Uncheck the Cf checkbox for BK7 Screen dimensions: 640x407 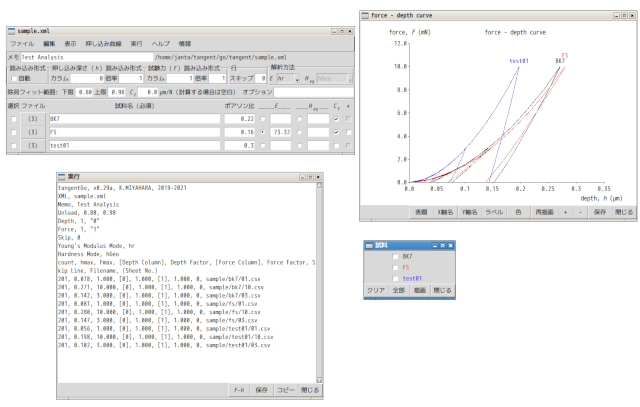click(336, 119)
